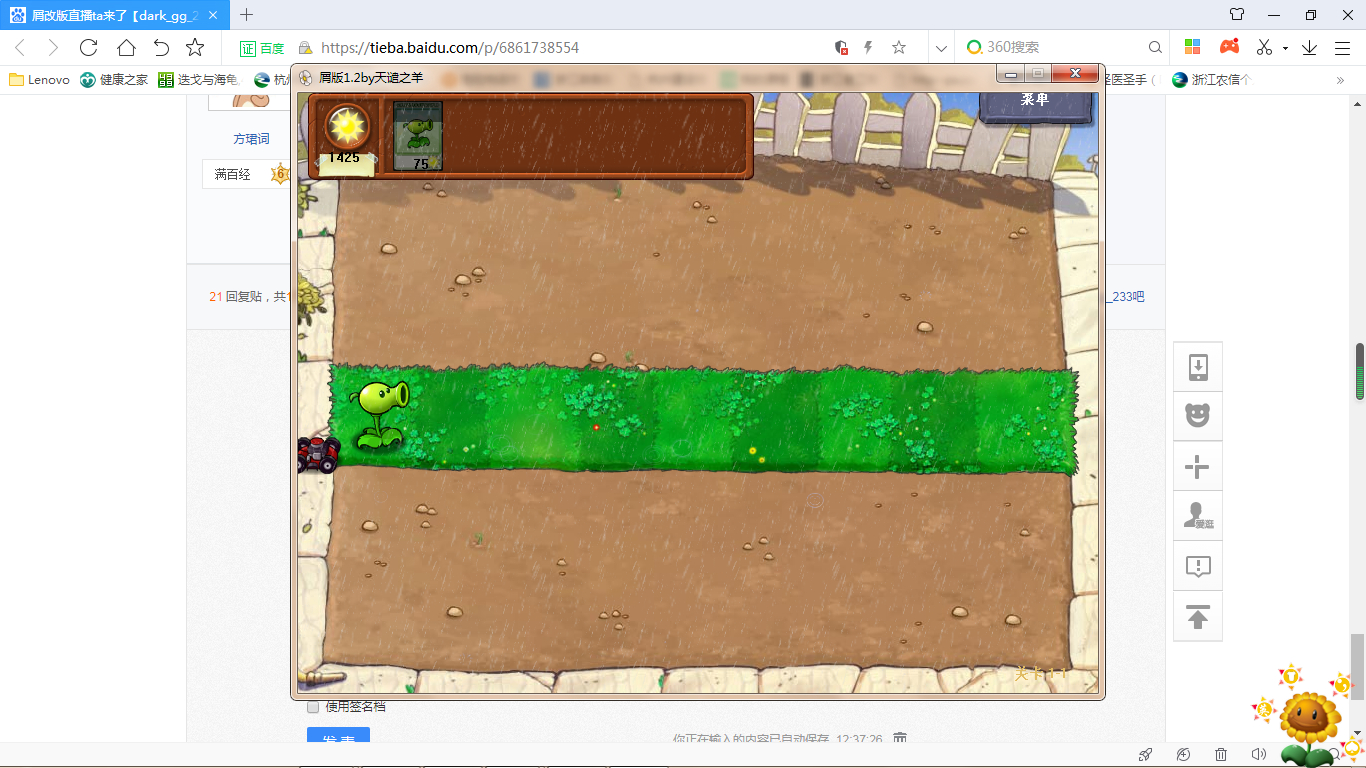Click the red lawn mower on the grass row
This screenshot has width=1366, height=768.
tap(318, 454)
